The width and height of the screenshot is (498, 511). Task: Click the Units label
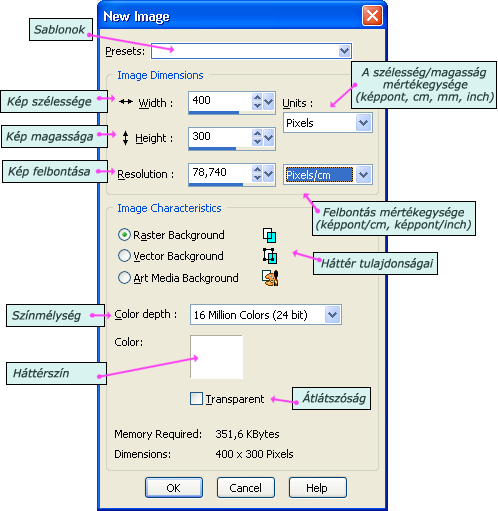(x=298, y=103)
